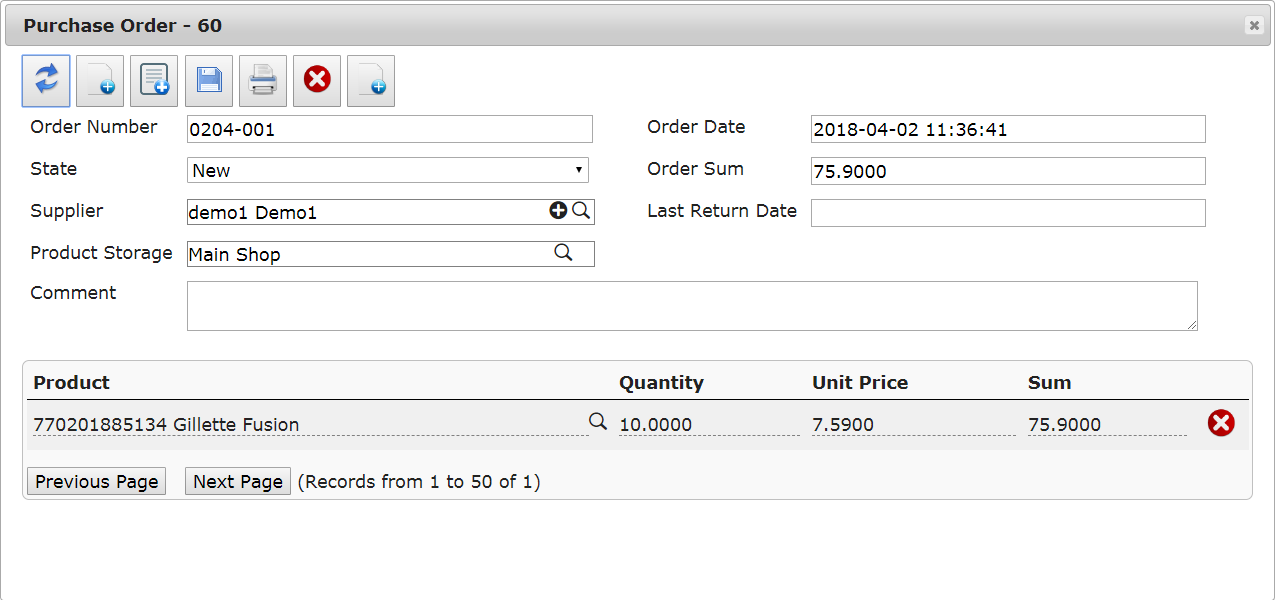The image size is (1275, 600).
Task: Click into the Order Number field
Action: pos(390,129)
